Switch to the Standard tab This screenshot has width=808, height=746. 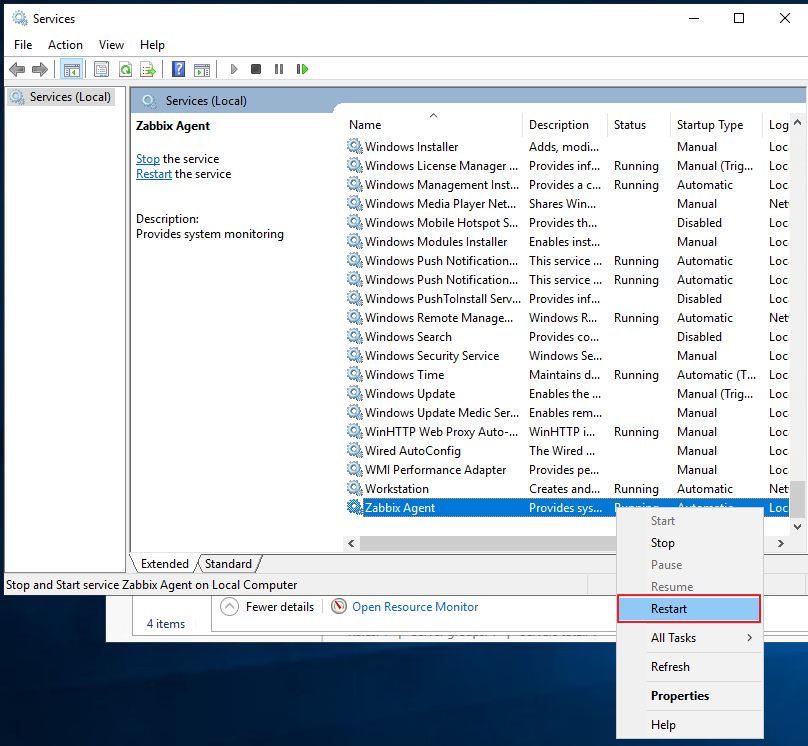click(x=228, y=564)
